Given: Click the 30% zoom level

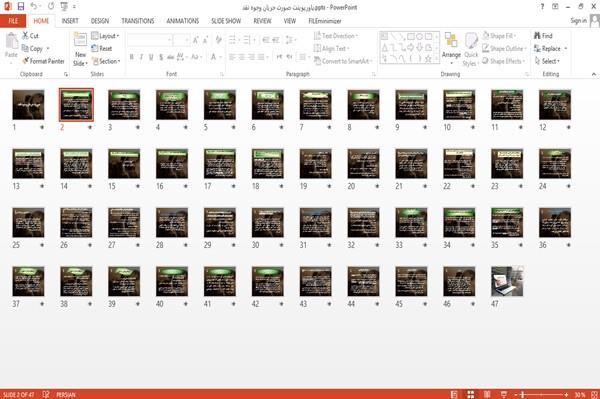Looking at the screenshot, I should click(580, 394).
